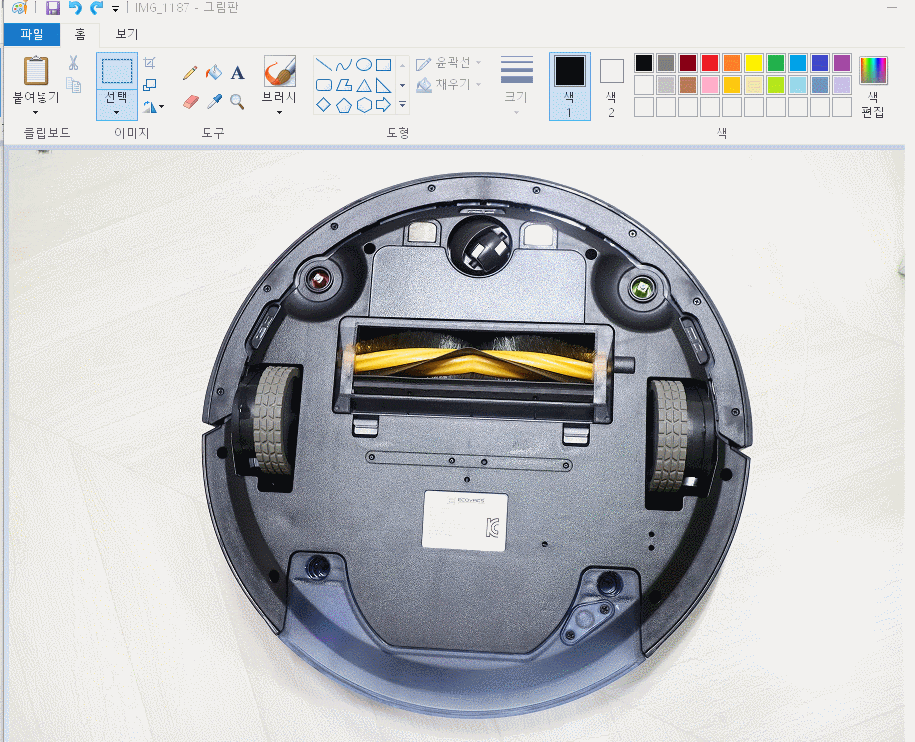Select the Text tool
This screenshot has width=915, height=742.
(x=237, y=72)
